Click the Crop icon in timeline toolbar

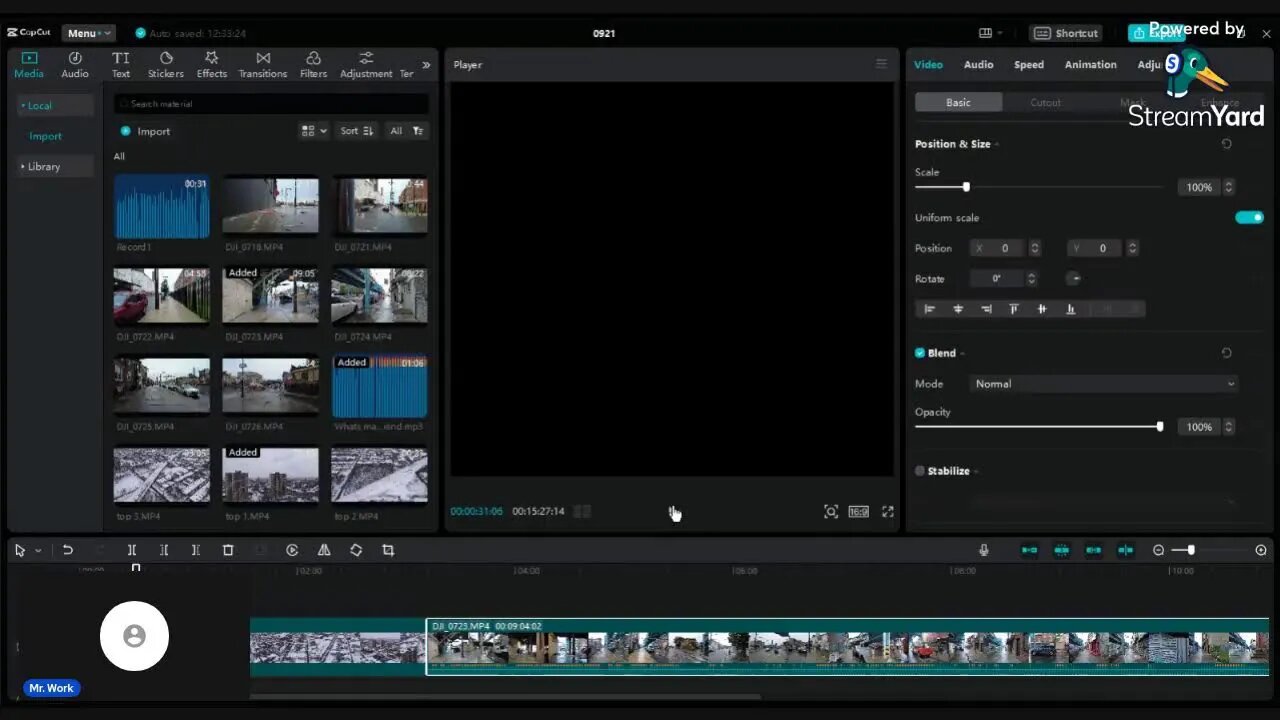click(x=388, y=550)
